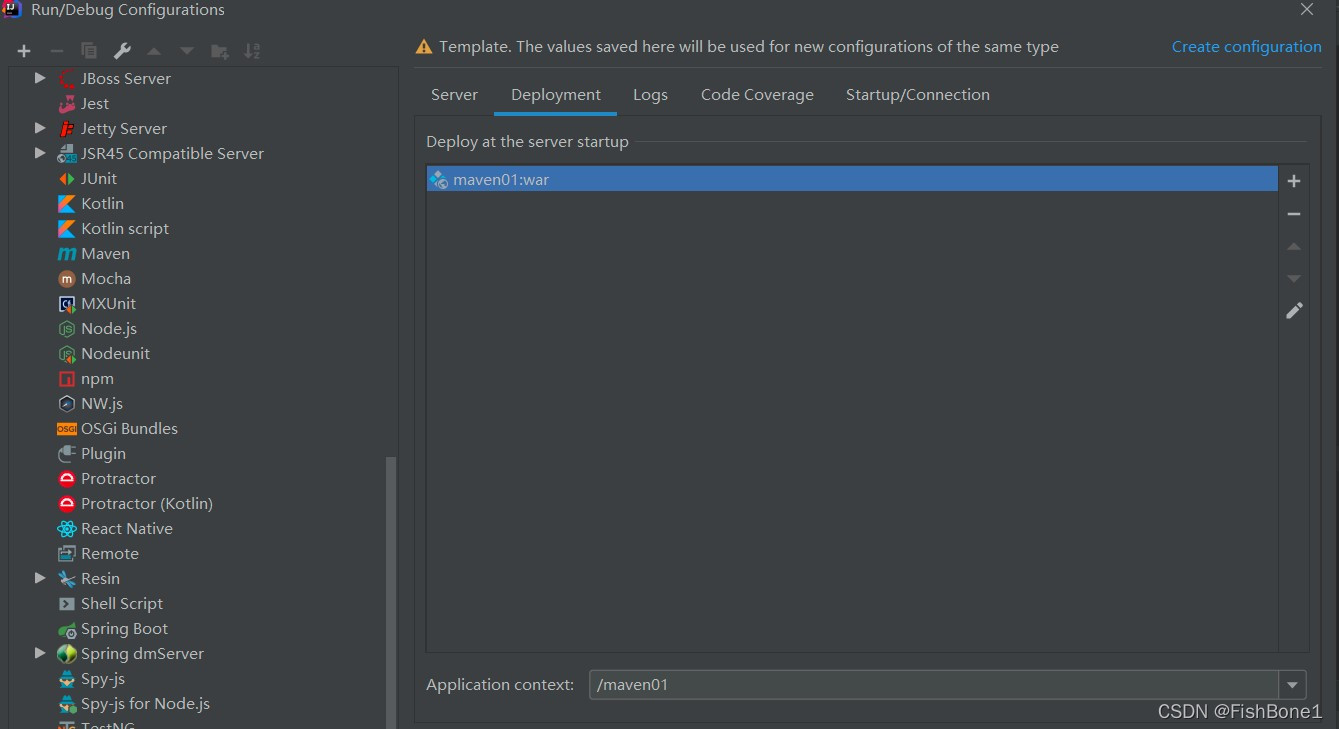The width and height of the screenshot is (1339, 729).
Task: Click the React Native icon
Action: [x=67, y=529]
